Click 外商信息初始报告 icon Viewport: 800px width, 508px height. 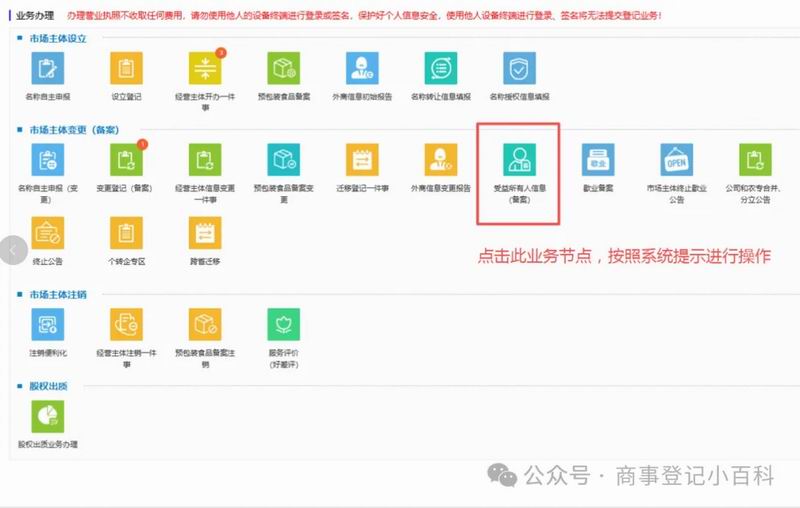click(362, 68)
